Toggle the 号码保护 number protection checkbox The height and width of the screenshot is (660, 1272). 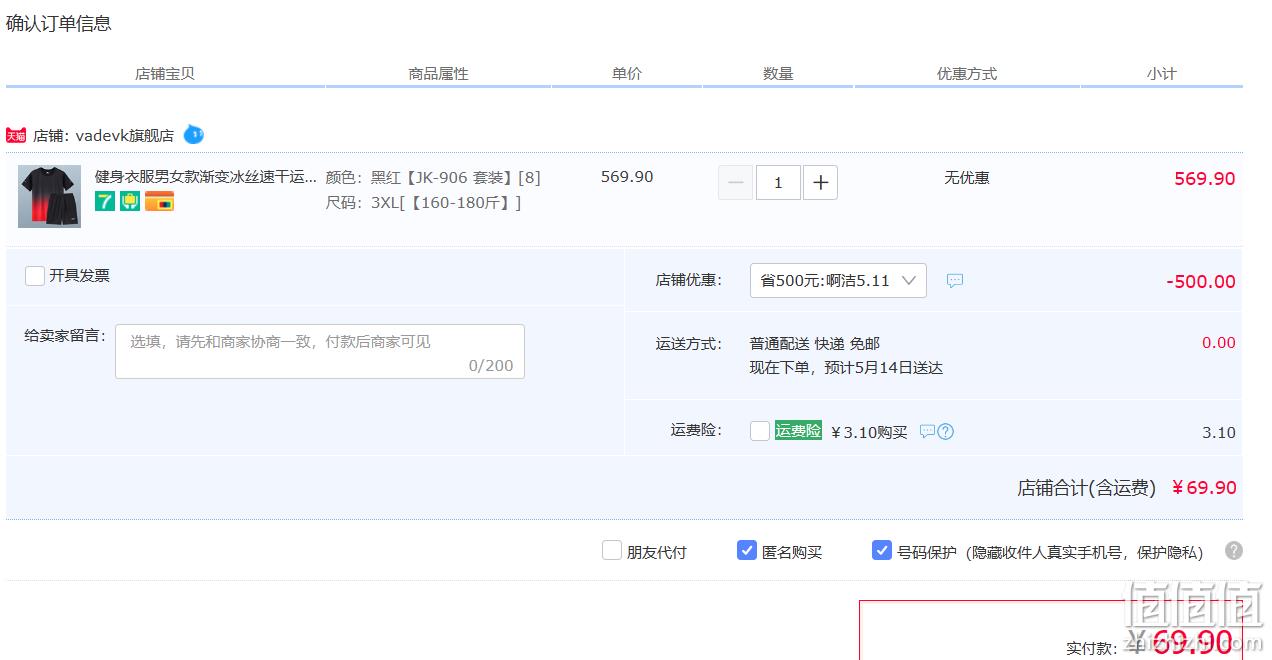point(882,550)
